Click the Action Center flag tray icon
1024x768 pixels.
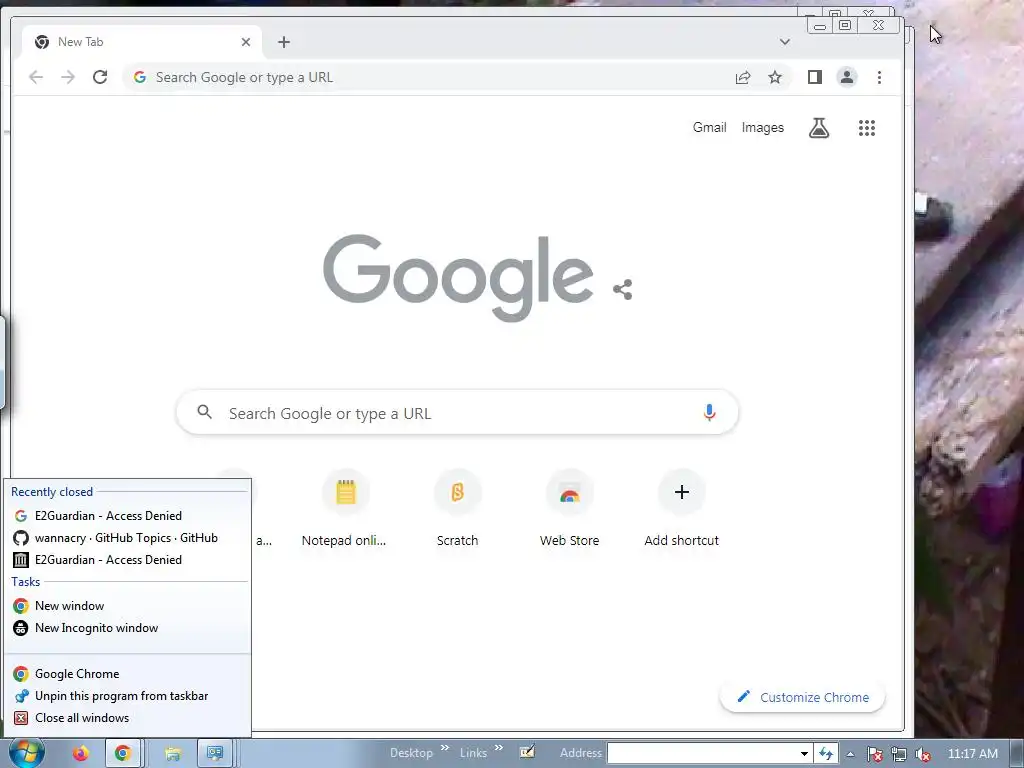tap(874, 754)
